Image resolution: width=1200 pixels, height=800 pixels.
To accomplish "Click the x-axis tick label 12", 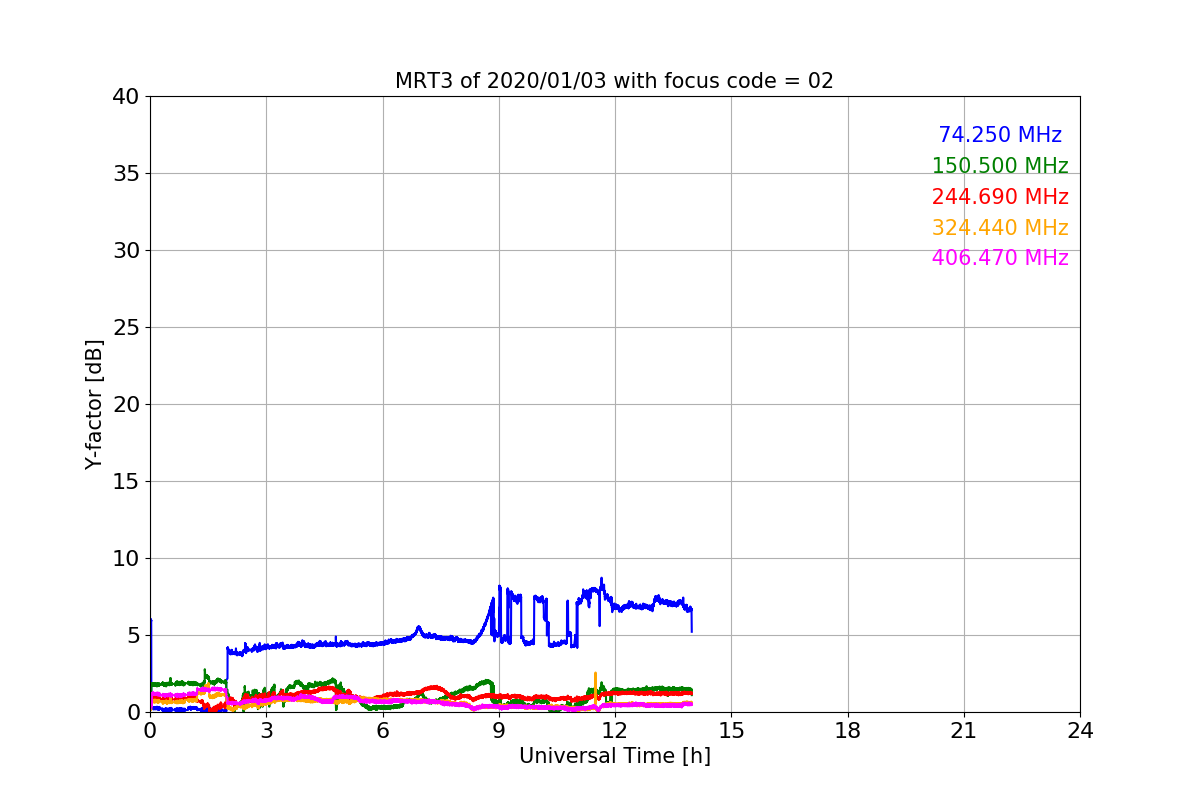I will tap(615, 731).
